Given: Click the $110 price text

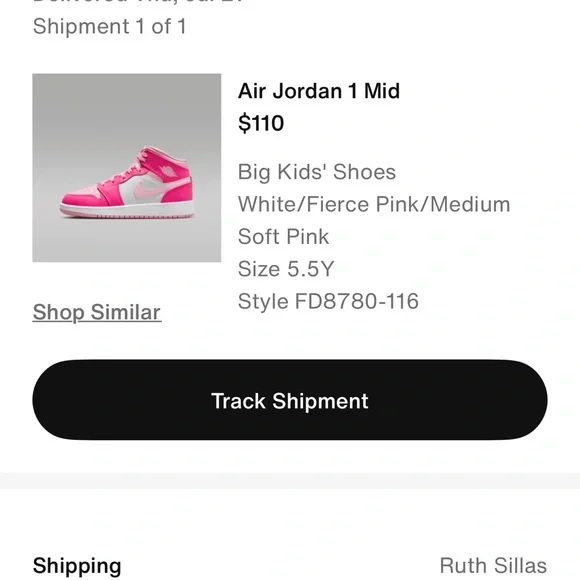Looking at the screenshot, I should pos(261,123).
